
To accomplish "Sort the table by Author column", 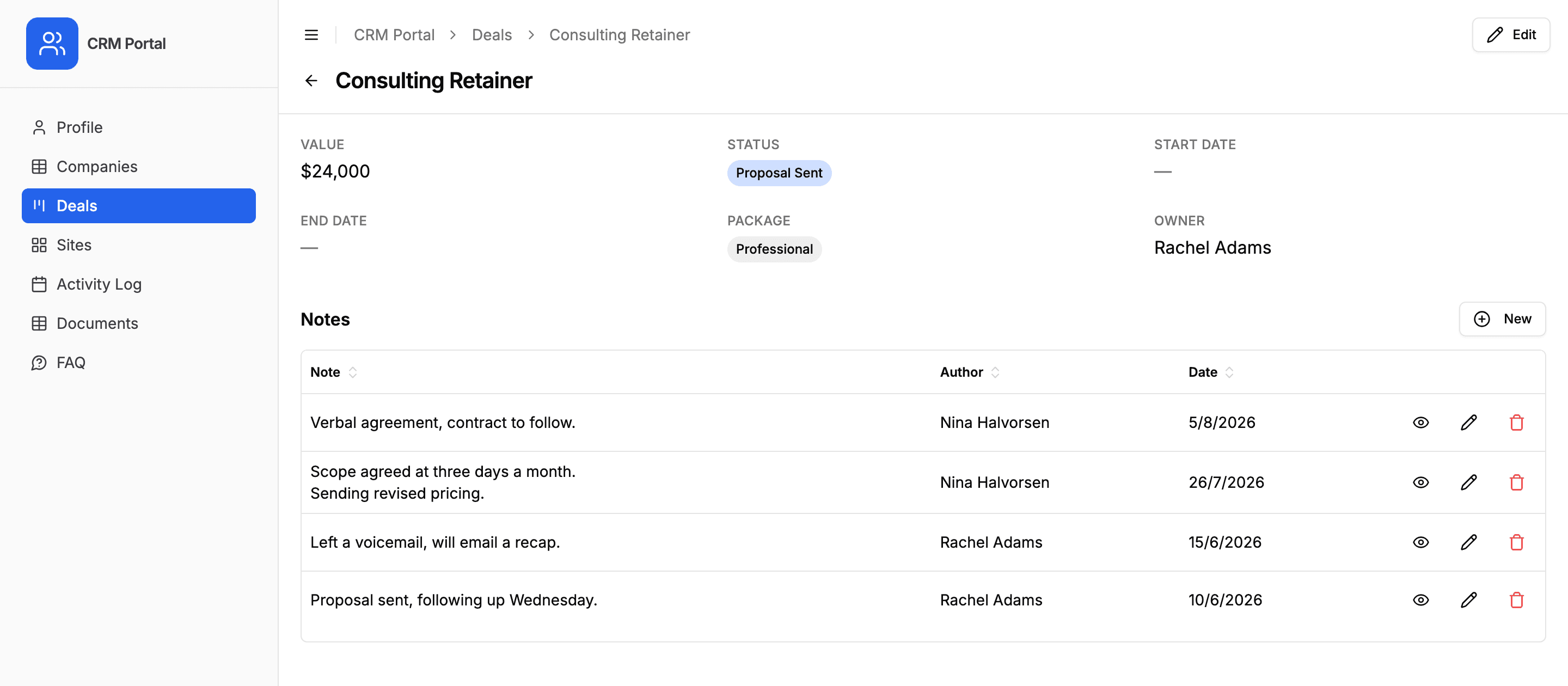I will pyautogui.click(x=970, y=372).
